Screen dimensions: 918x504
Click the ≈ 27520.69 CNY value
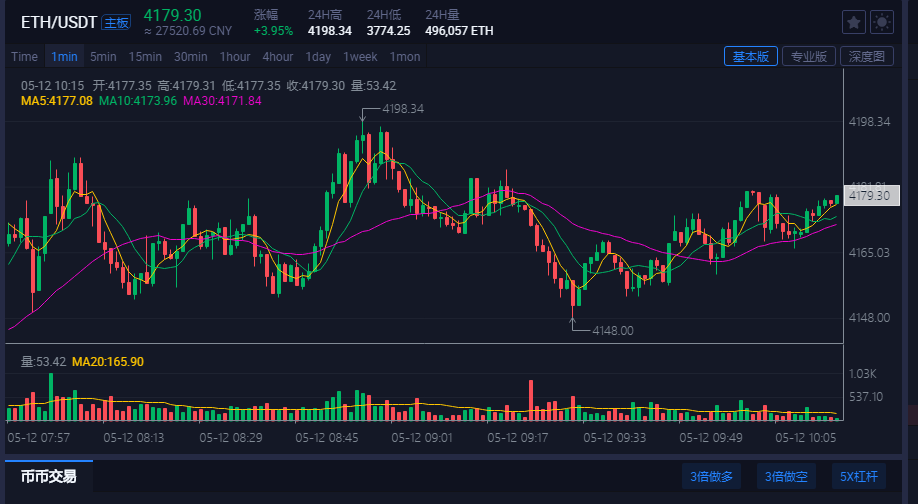click(x=188, y=31)
